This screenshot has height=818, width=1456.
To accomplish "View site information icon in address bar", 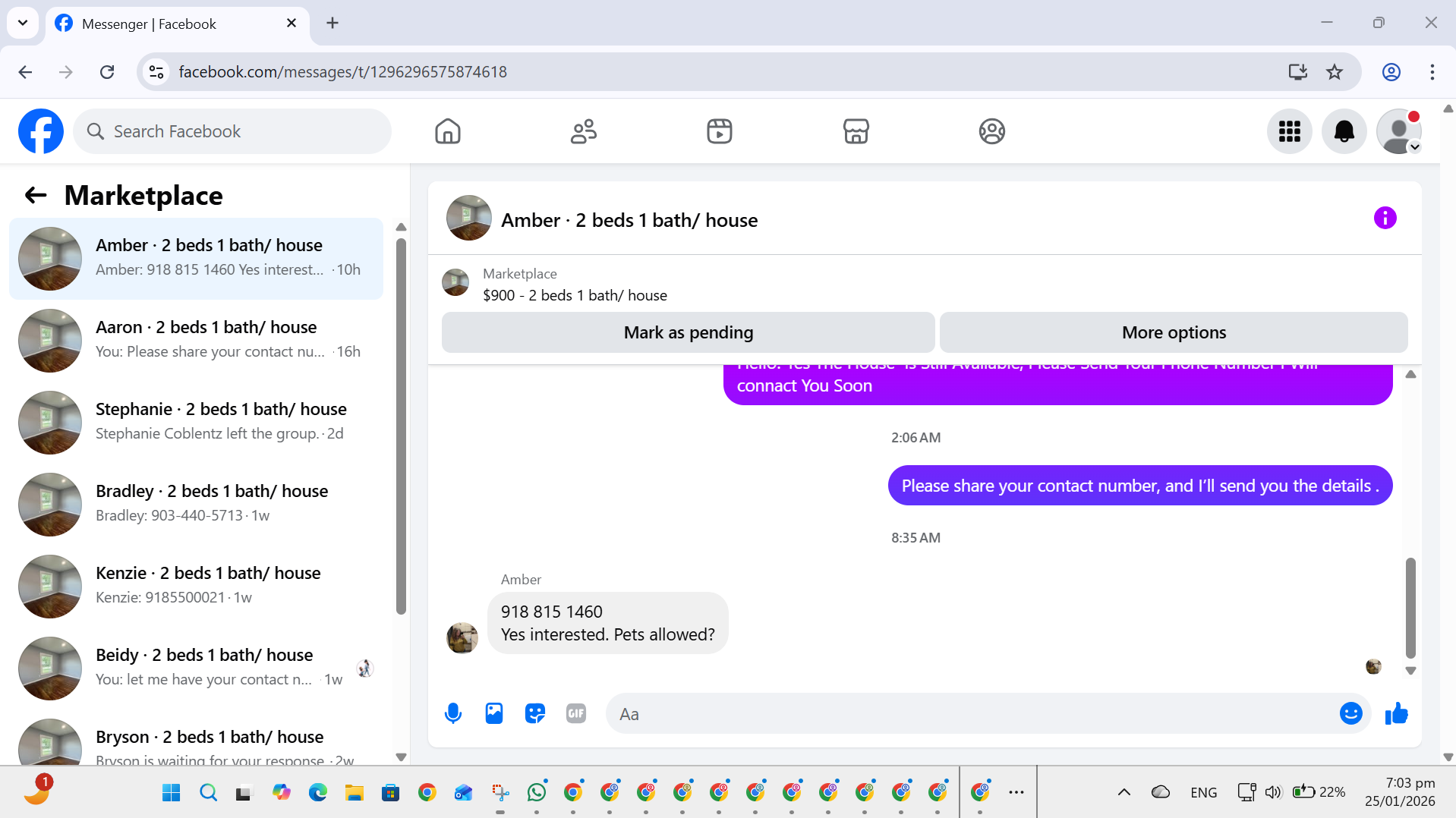I will (156, 72).
